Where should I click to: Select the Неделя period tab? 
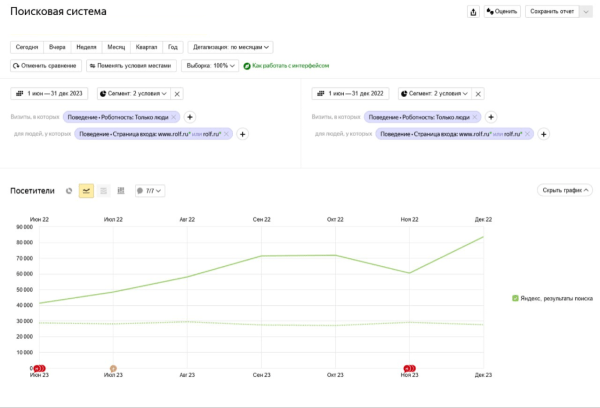pos(86,47)
